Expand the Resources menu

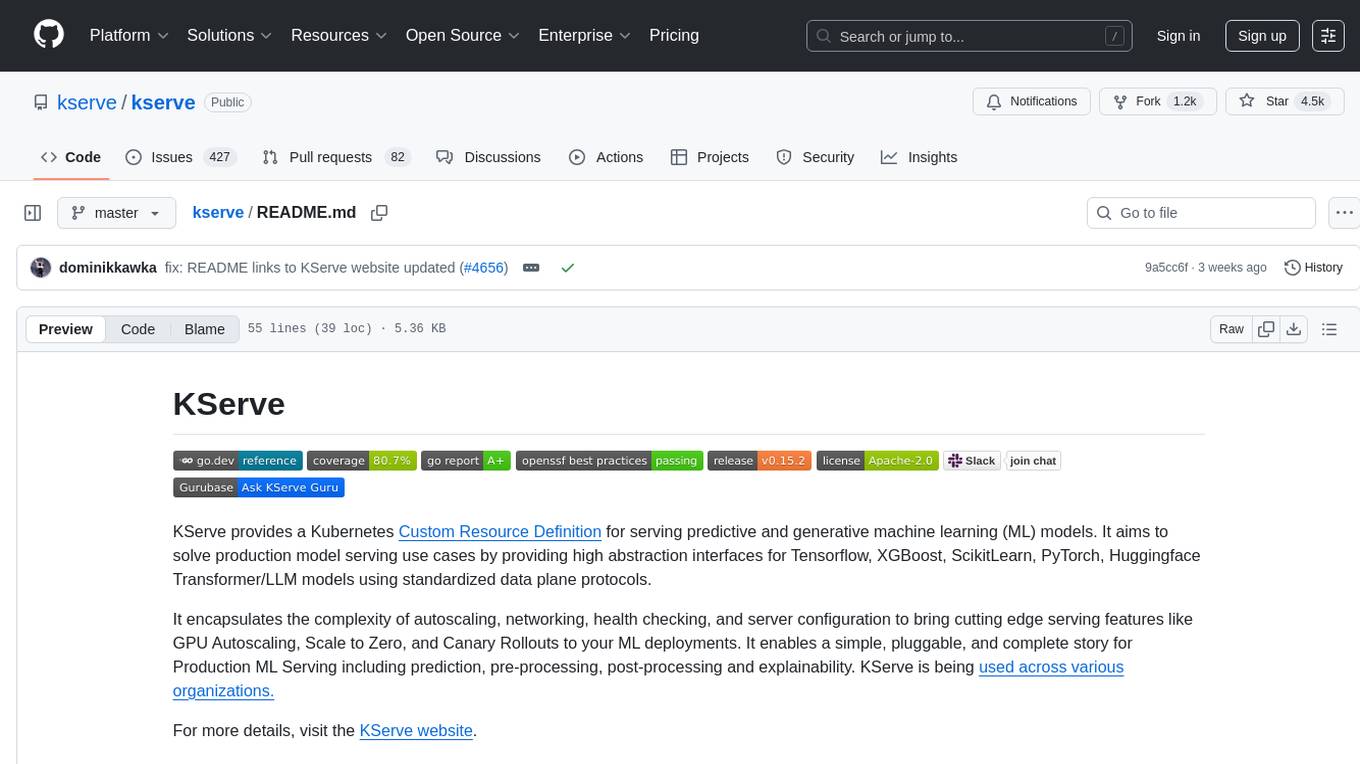tap(339, 35)
